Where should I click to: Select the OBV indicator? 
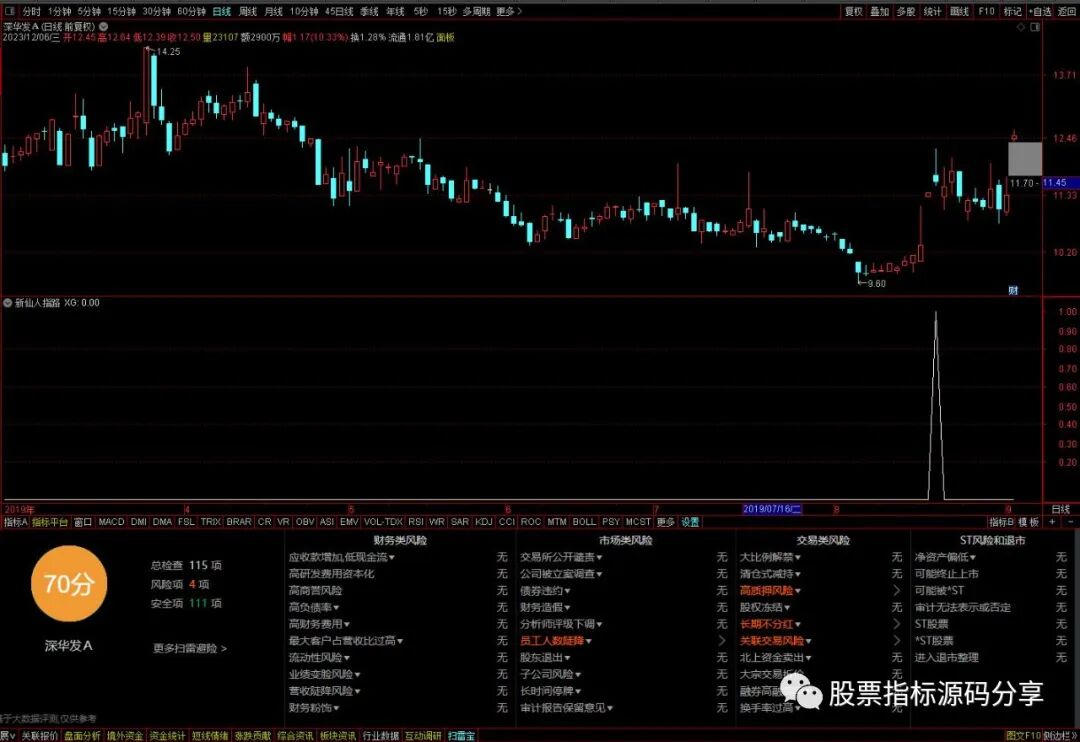tap(304, 522)
